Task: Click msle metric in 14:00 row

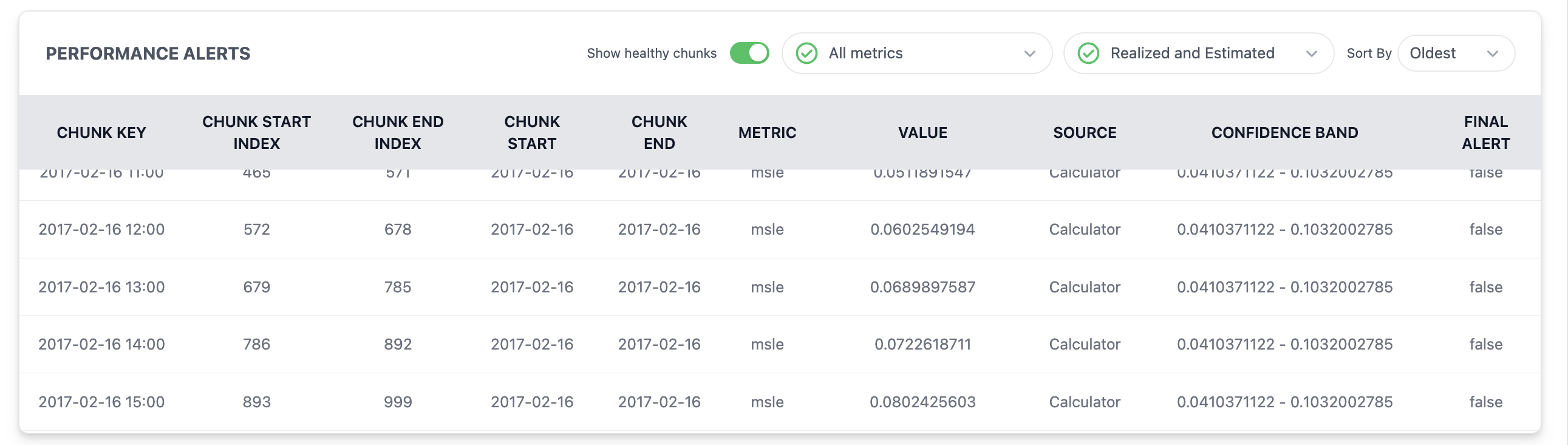Action: tap(767, 344)
